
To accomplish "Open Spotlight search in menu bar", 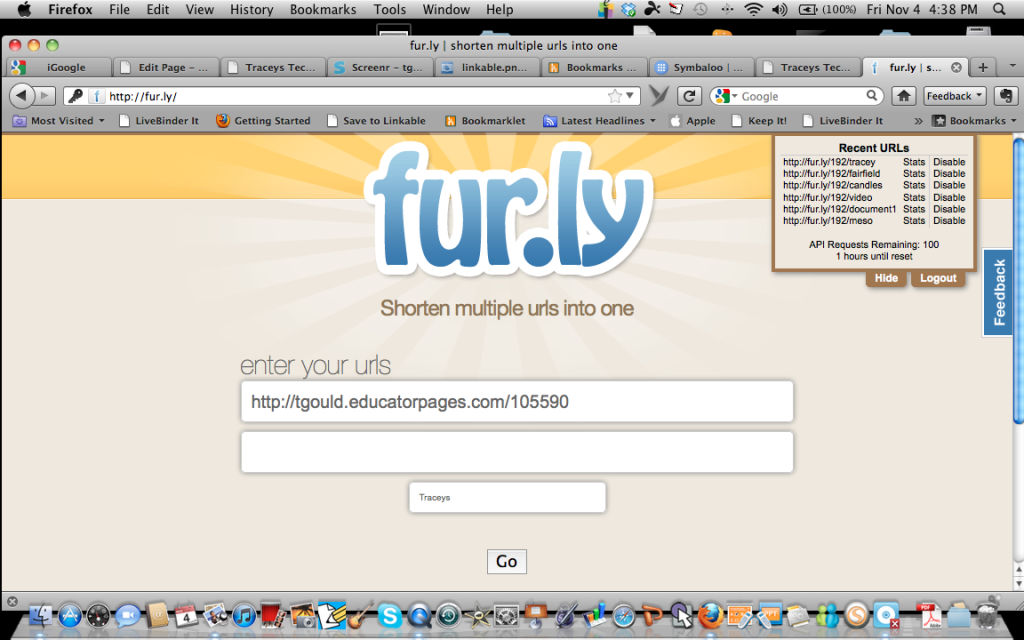I will (x=999, y=9).
